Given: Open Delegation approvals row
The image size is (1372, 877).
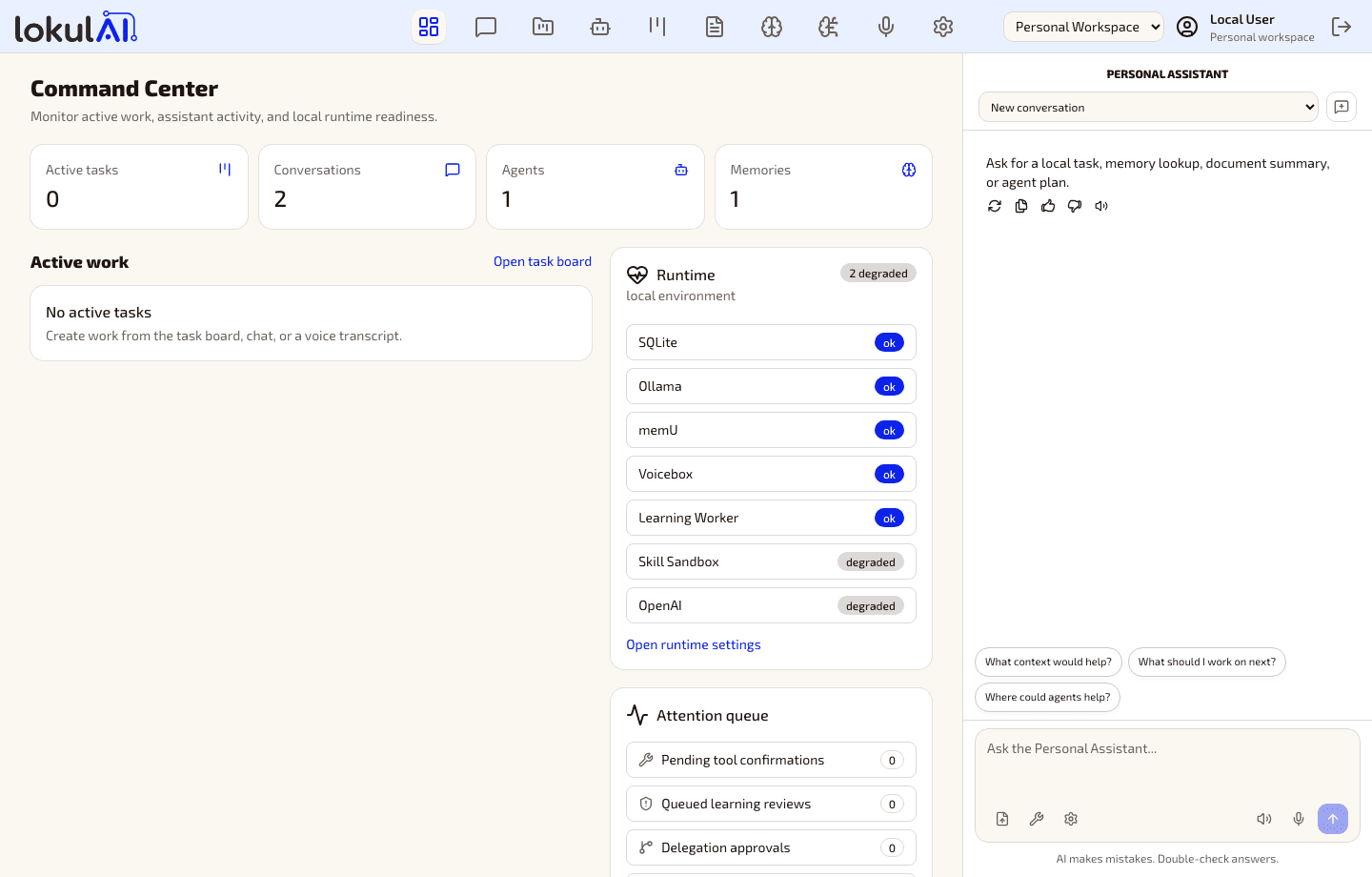Looking at the screenshot, I should (771, 847).
